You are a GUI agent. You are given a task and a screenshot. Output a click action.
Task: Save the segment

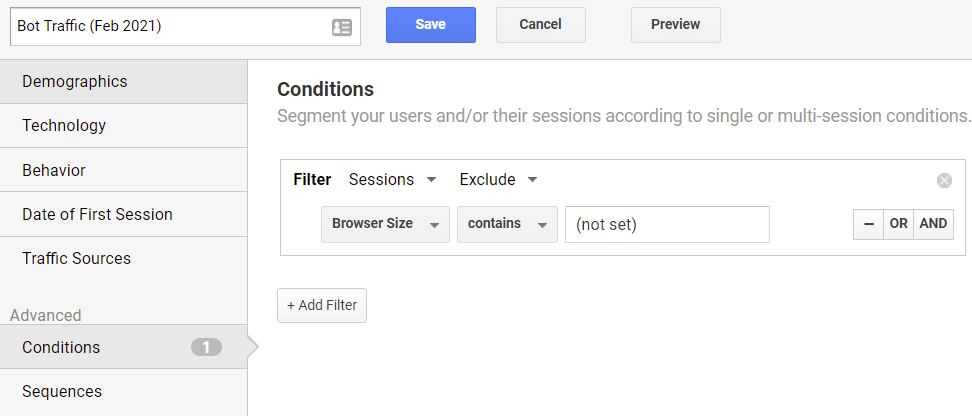431,25
